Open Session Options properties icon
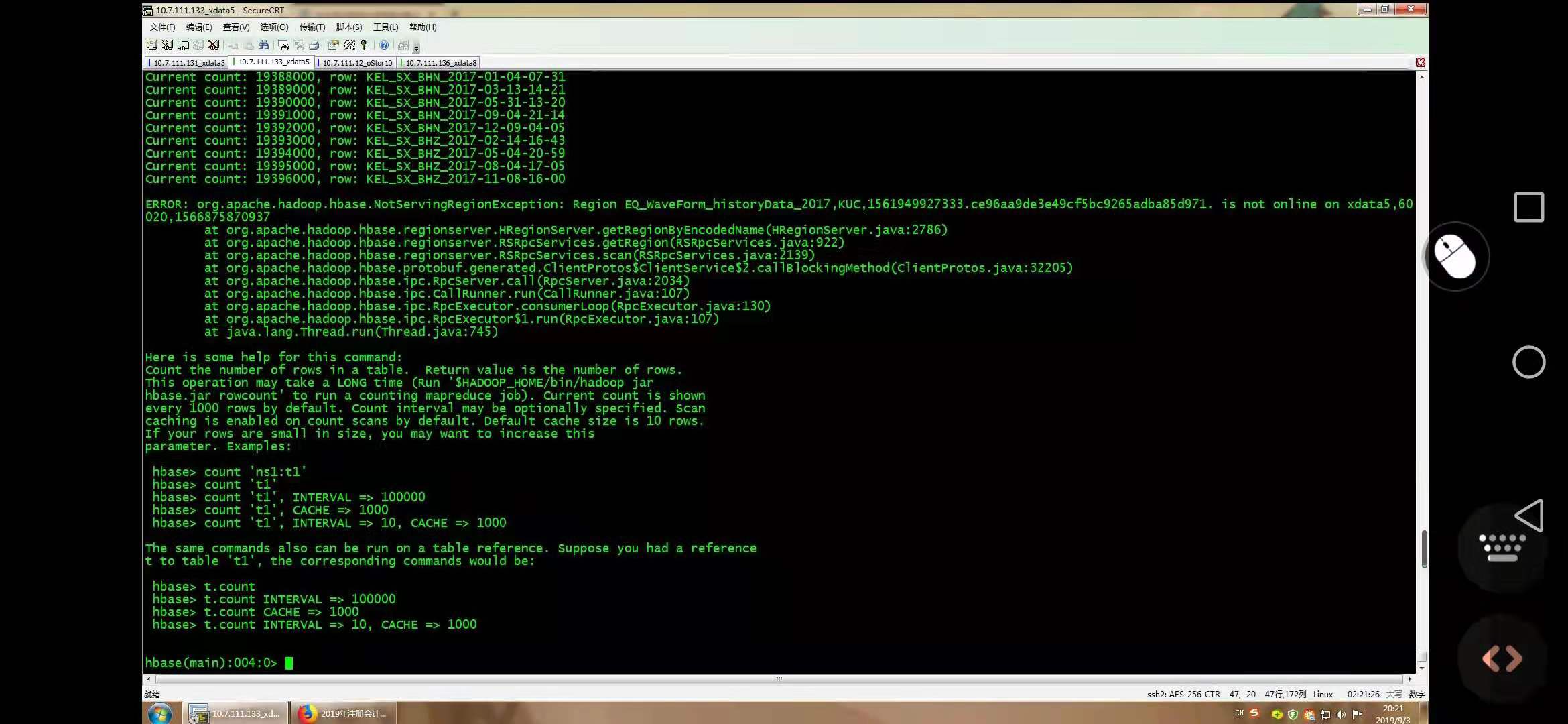The width and height of the screenshot is (1568, 724). 333,45
